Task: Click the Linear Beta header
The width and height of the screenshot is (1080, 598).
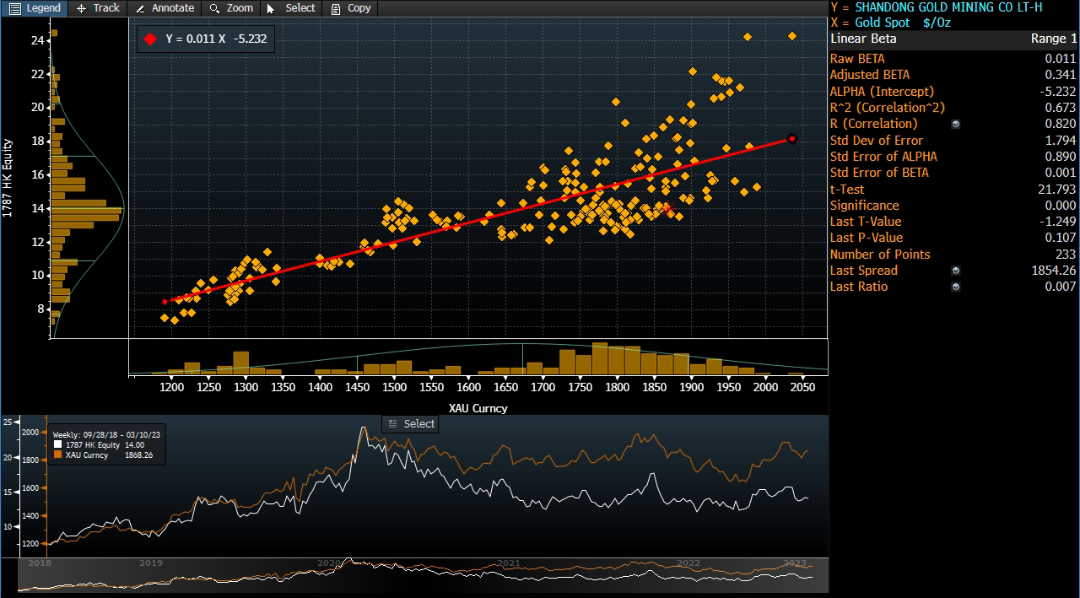Action: [864, 39]
